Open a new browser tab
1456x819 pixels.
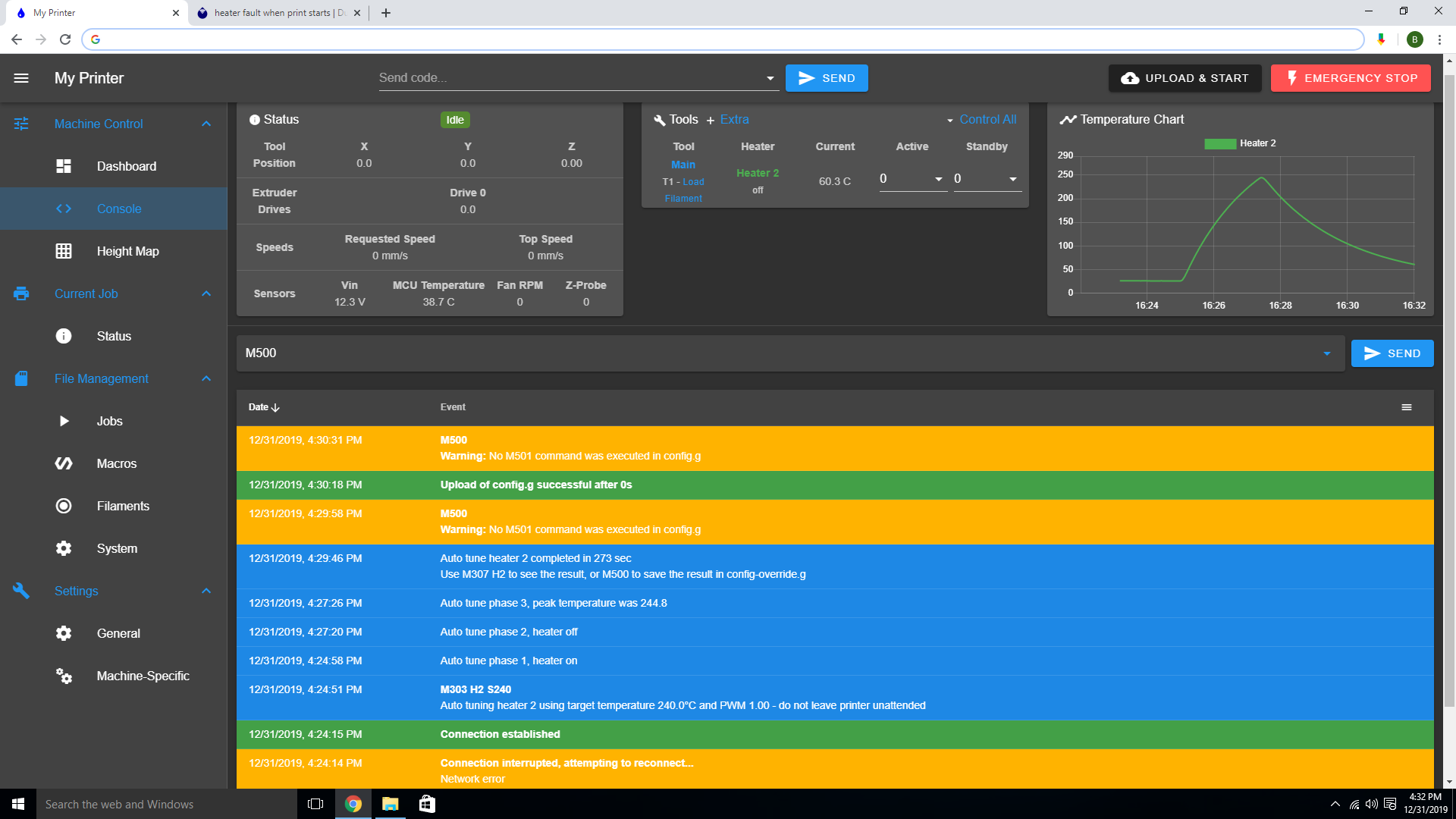386,13
